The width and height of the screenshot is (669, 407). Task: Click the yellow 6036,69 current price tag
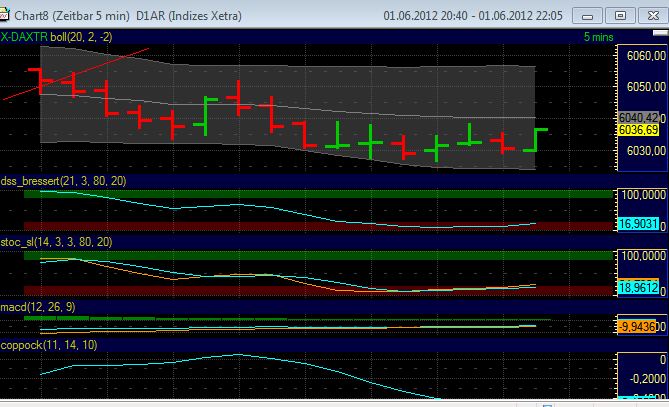(639, 130)
